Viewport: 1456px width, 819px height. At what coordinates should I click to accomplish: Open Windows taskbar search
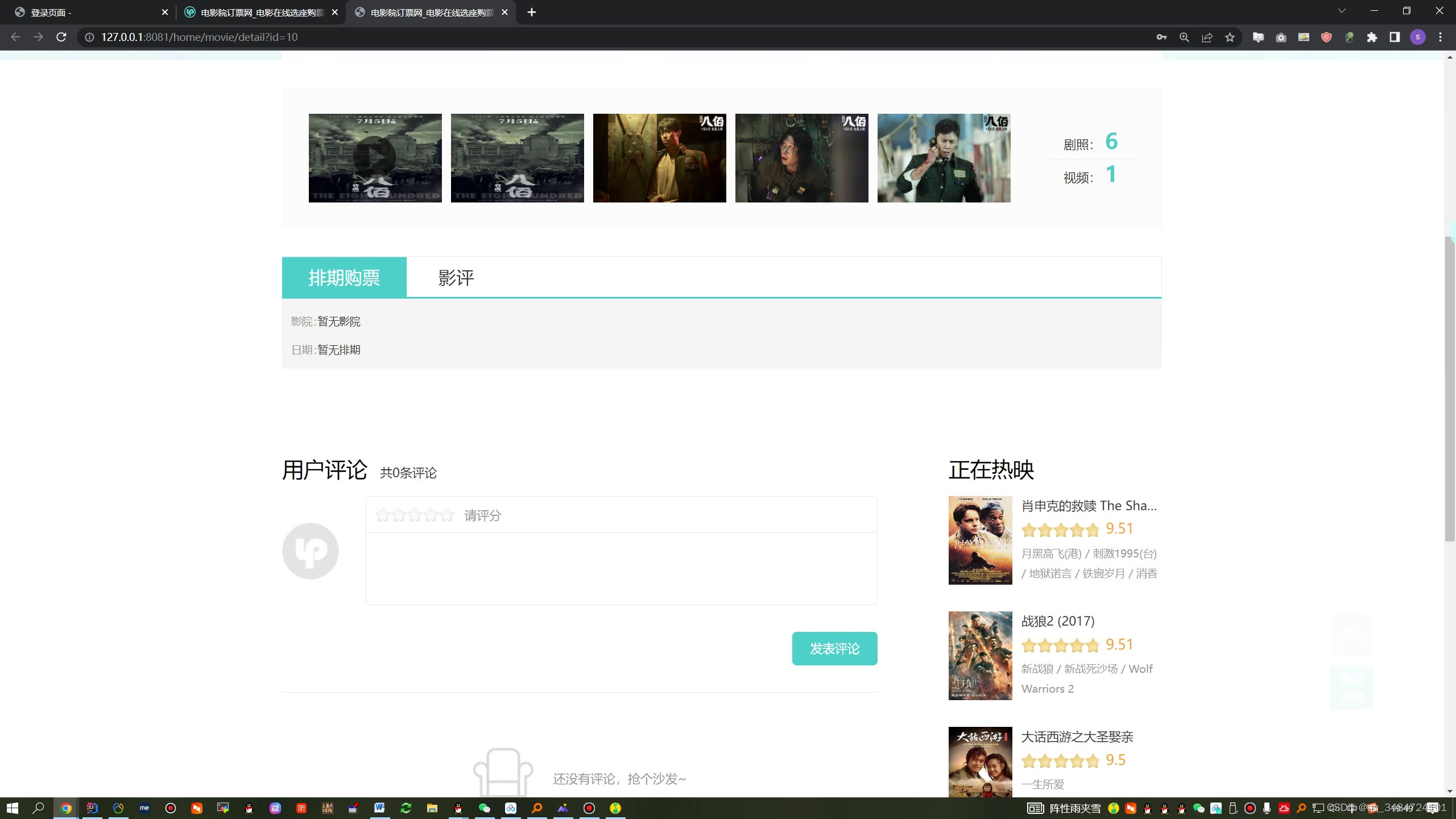coord(38,808)
